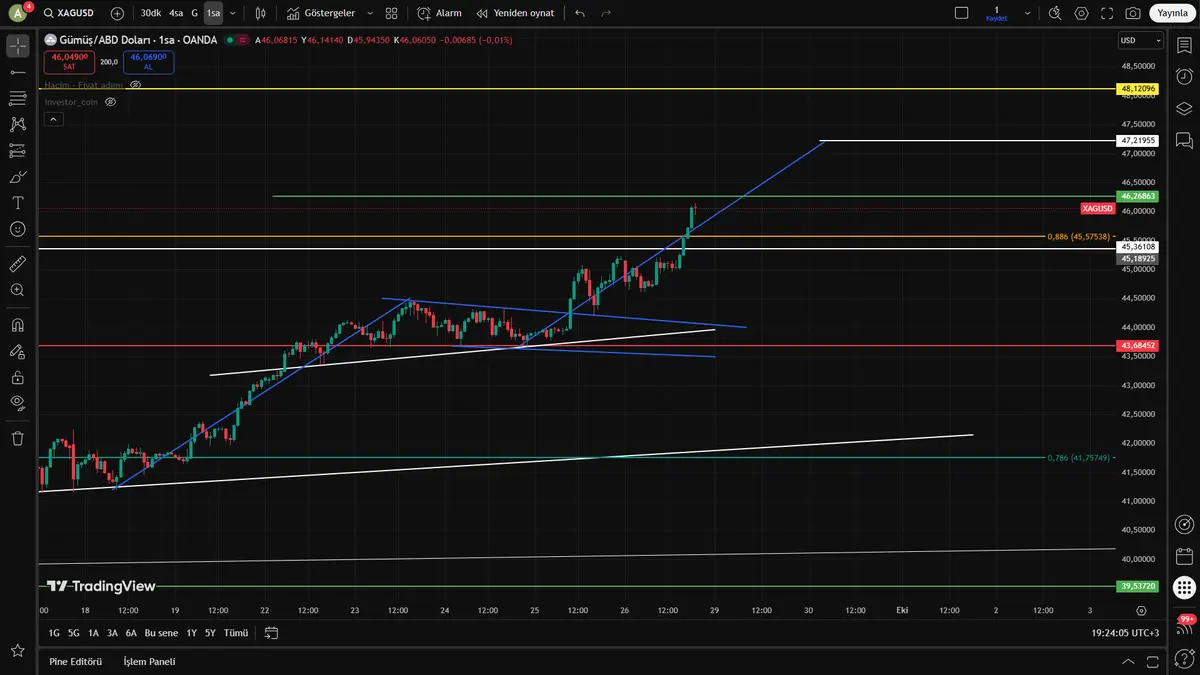Open the alerts clock panel
The height and width of the screenshot is (675, 1200).
point(1184,76)
